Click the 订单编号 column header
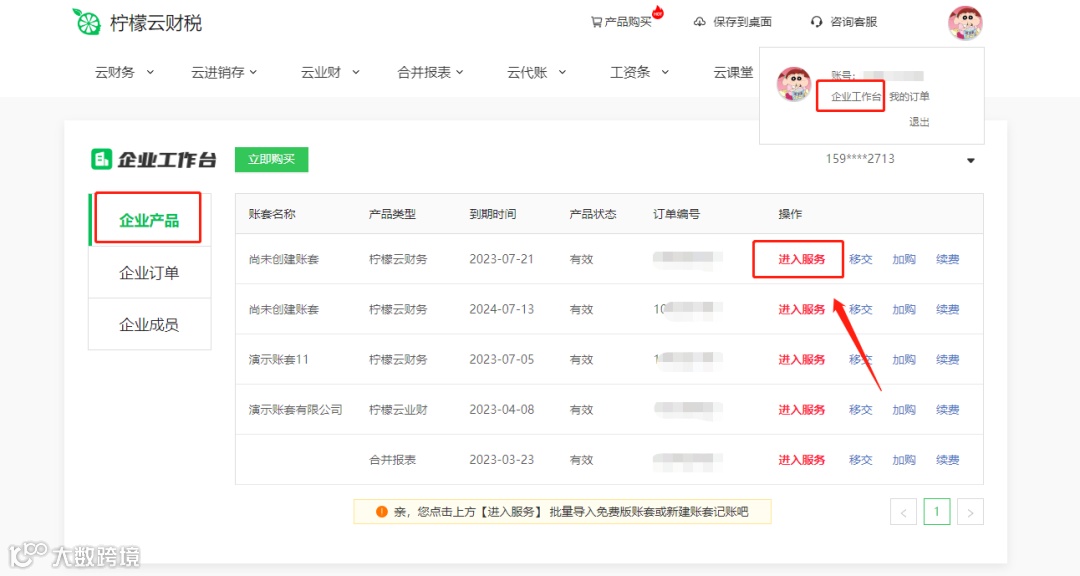Viewport: 1080px width, 576px height. coord(676,214)
